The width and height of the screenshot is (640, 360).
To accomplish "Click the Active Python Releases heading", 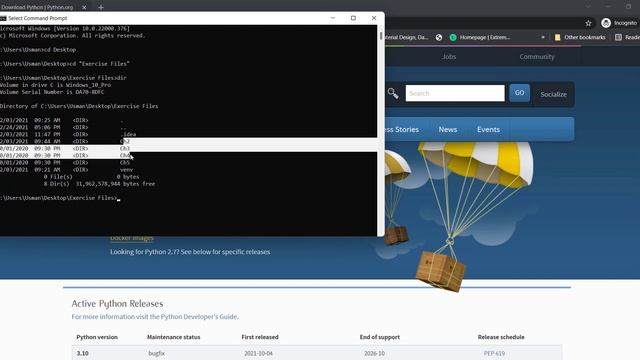I will pyautogui.click(x=117, y=304).
